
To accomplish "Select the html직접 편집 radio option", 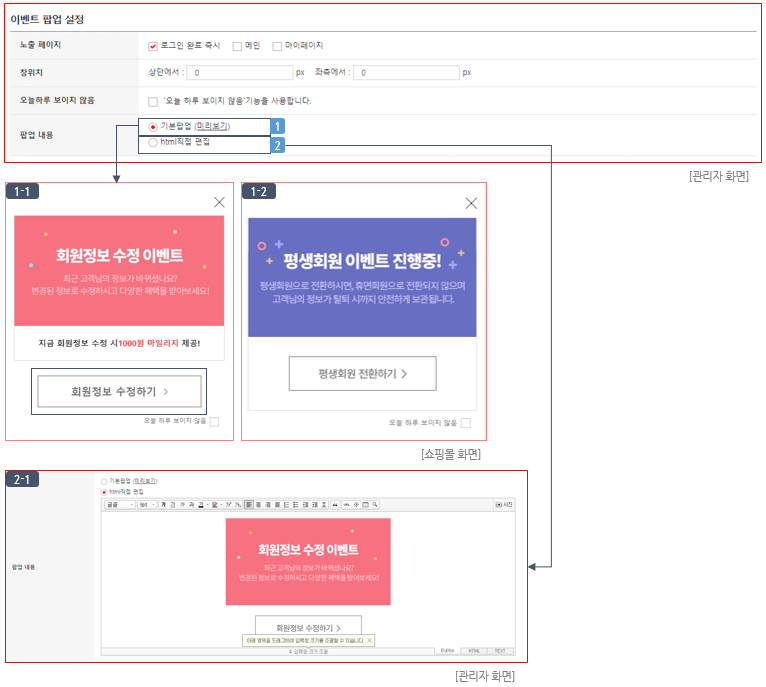I will pyautogui.click(x=153, y=142).
